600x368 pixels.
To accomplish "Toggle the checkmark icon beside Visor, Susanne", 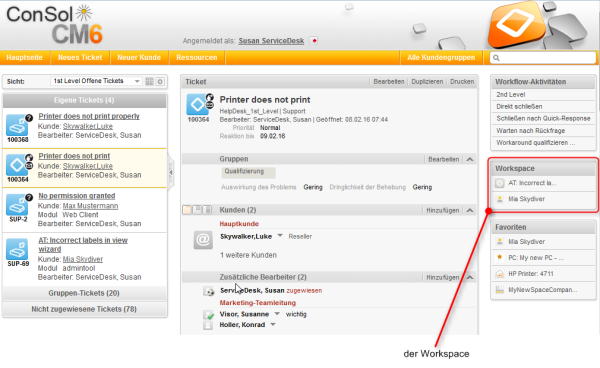I will (x=208, y=315).
